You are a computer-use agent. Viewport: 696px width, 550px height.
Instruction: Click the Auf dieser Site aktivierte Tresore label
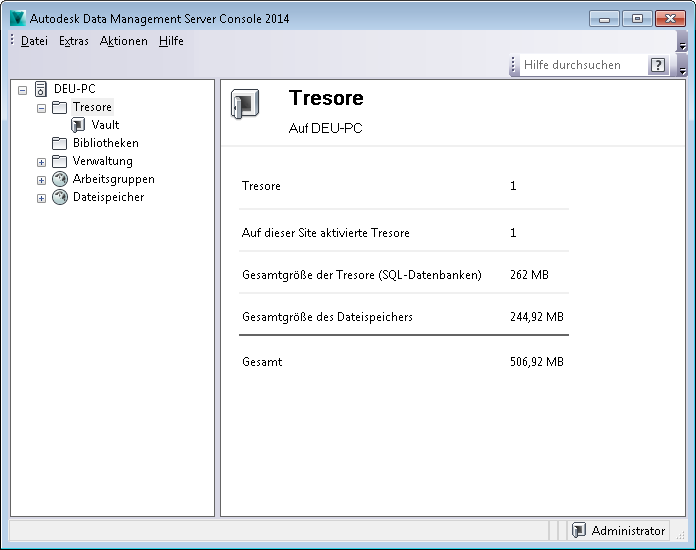click(325, 233)
